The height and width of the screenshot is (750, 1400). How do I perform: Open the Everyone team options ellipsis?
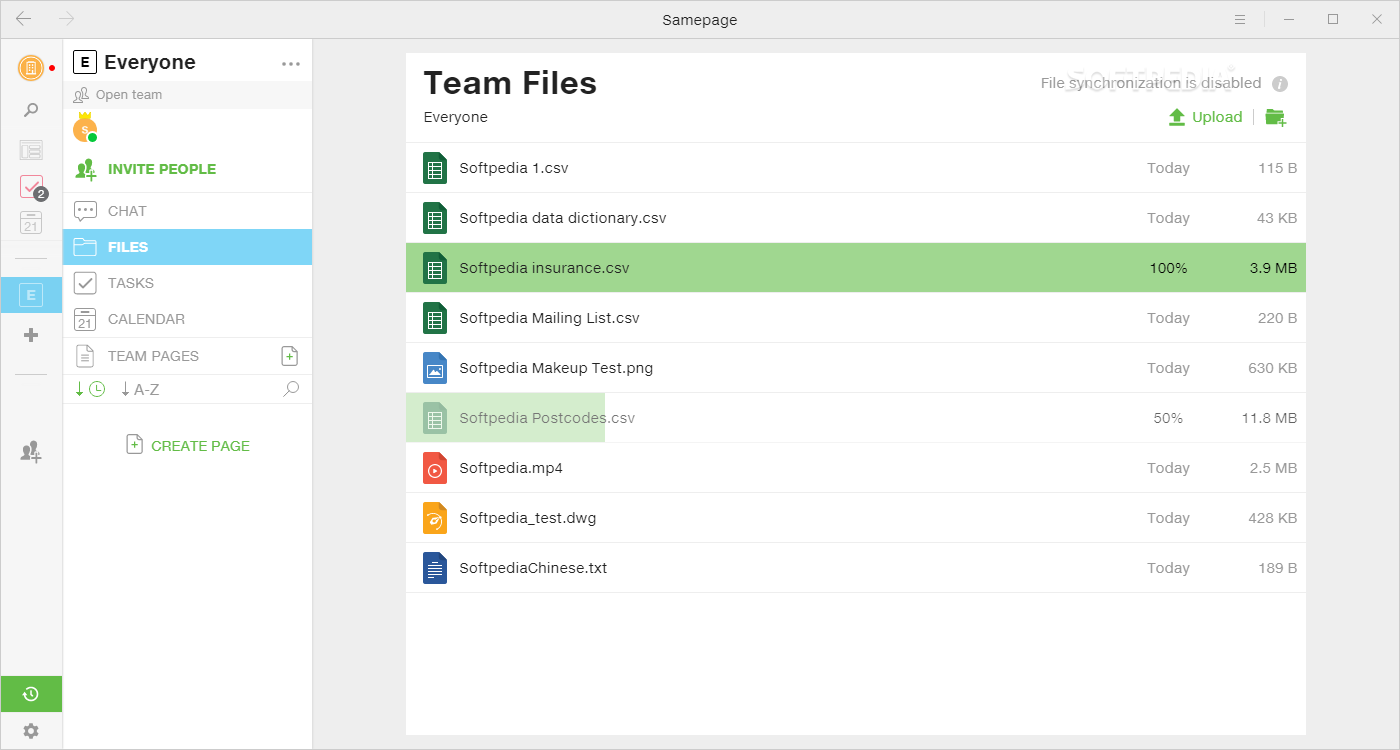tap(291, 64)
